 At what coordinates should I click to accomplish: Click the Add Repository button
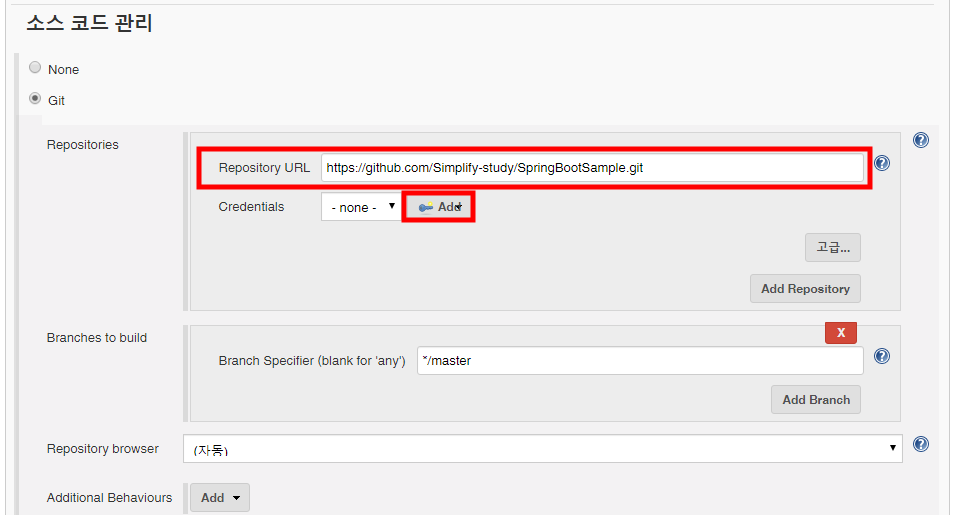tap(805, 288)
